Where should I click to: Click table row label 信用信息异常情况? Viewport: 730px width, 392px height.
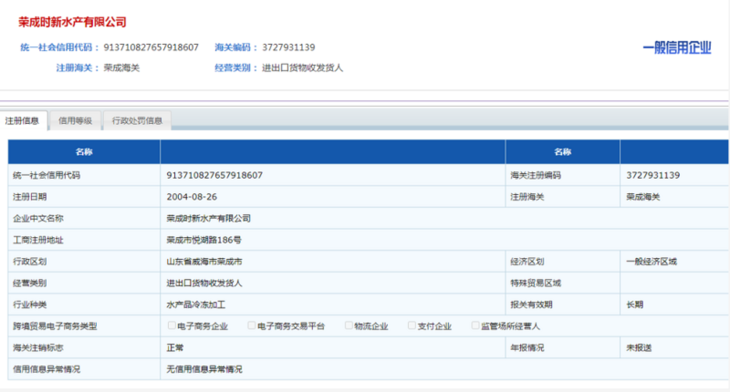[47, 369]
